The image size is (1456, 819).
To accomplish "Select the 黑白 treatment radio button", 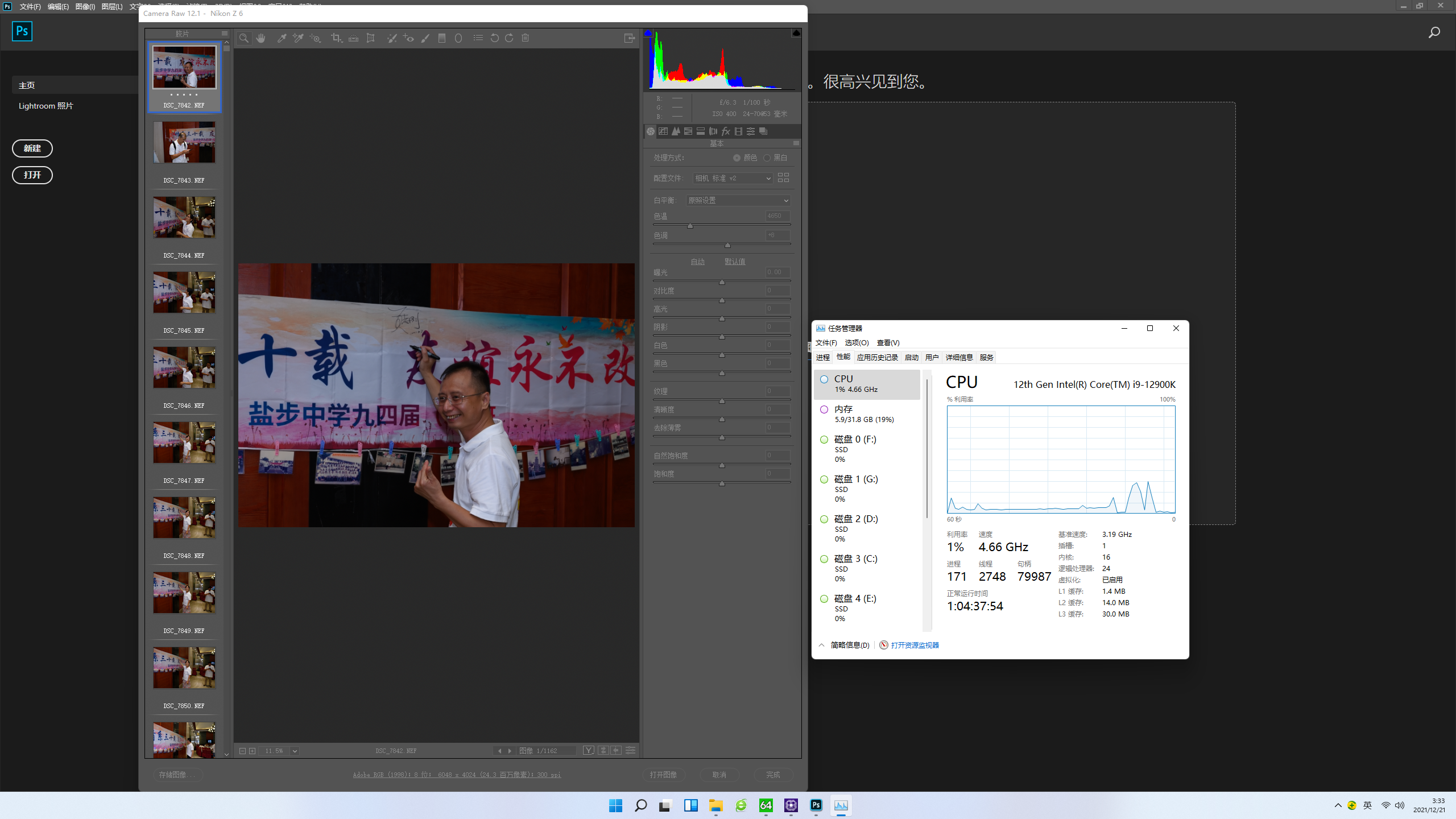I will click(767, 158).
